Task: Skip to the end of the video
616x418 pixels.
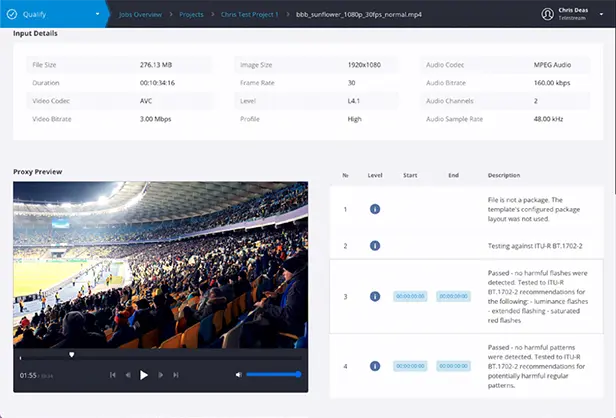Action: coord(176,375)
